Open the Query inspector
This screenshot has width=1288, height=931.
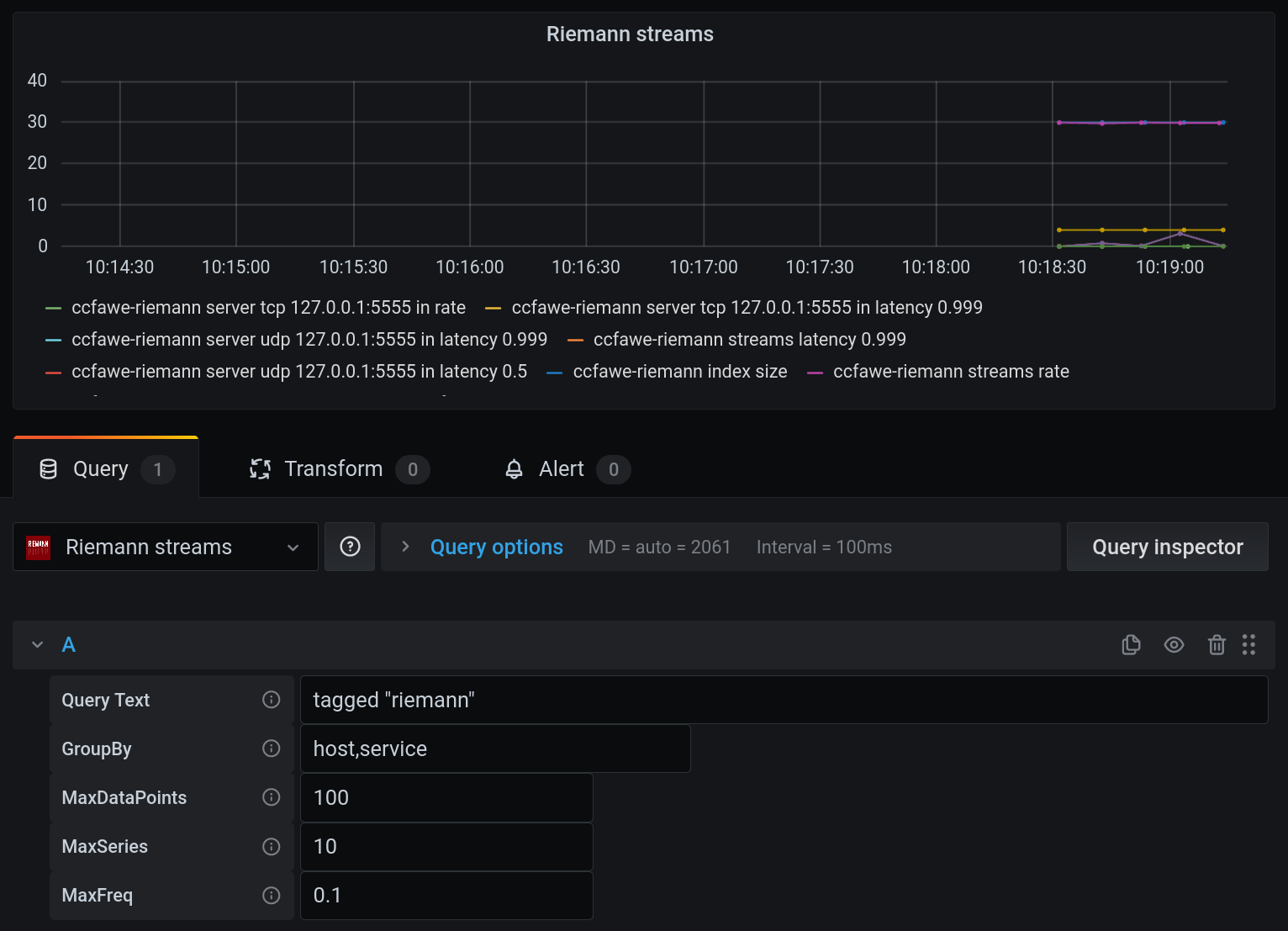click(1167, 547)
